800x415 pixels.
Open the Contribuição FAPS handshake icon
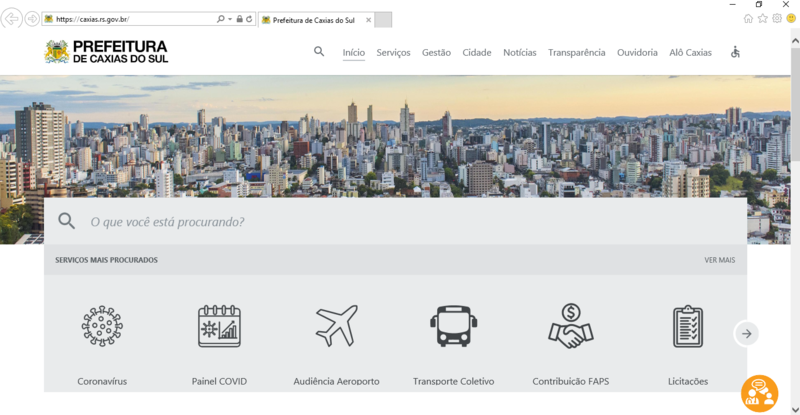571,326
